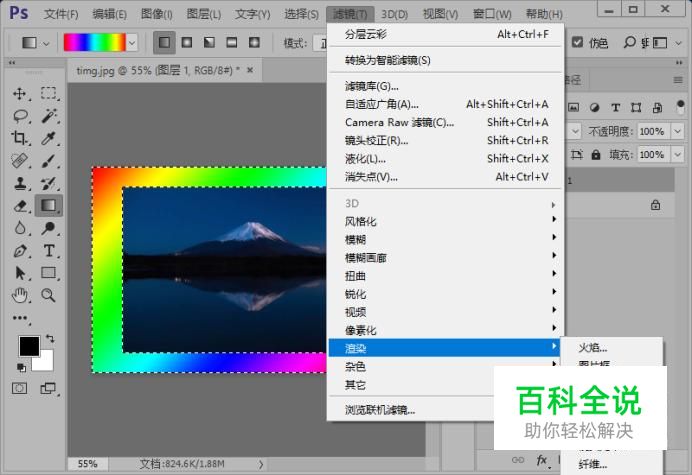The image size is (692, 475).
Task: Toggle the lock icon beside fill
Action: (x=596, y=155)
